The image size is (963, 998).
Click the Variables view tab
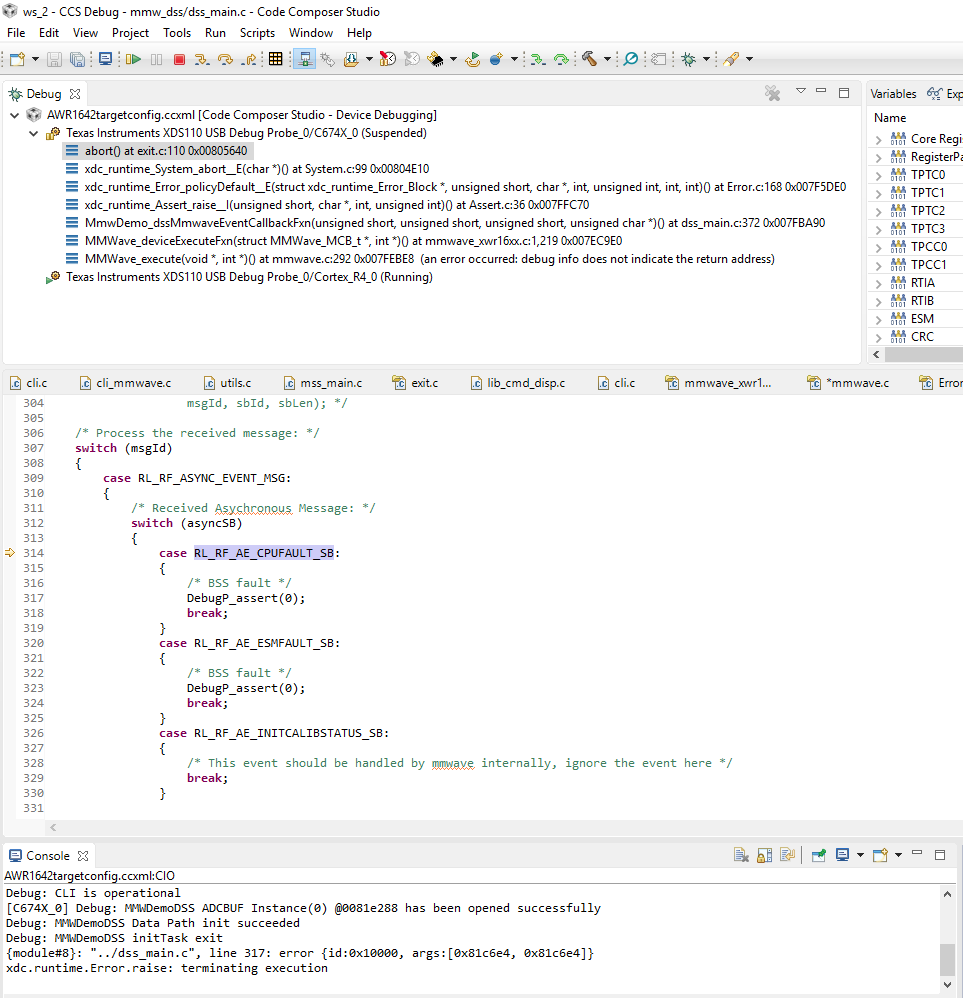click(893, 94)
